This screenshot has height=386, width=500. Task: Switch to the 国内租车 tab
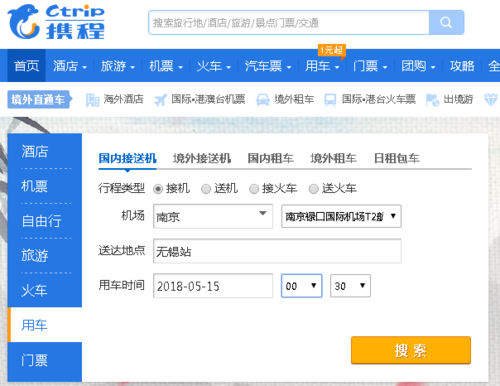(x=270, y=158)
